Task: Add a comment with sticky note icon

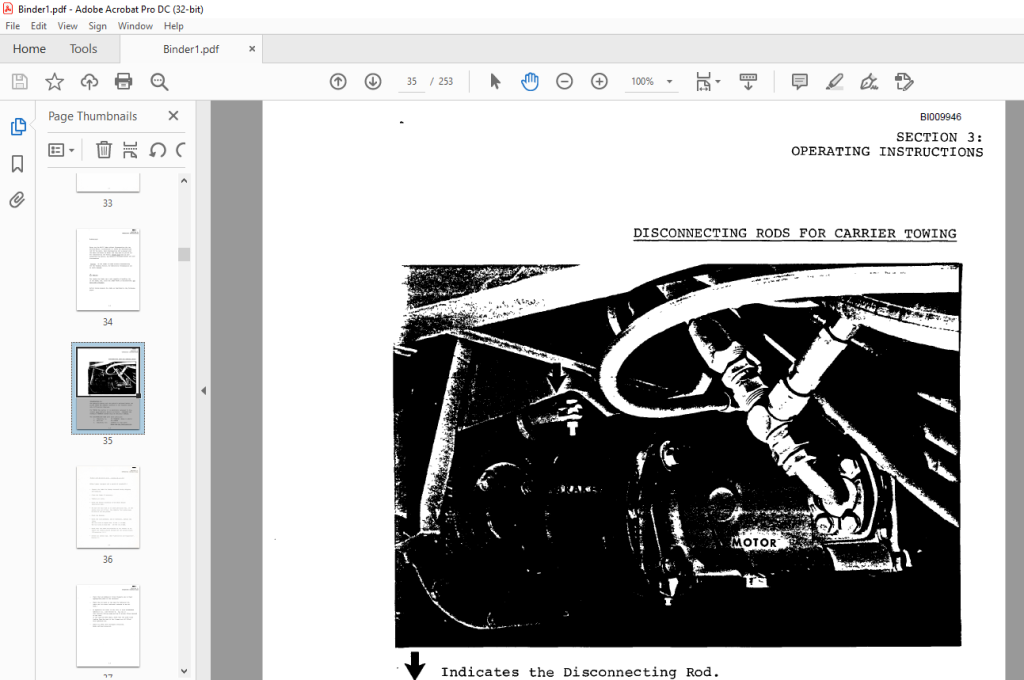Action: (x=799, y=82)
